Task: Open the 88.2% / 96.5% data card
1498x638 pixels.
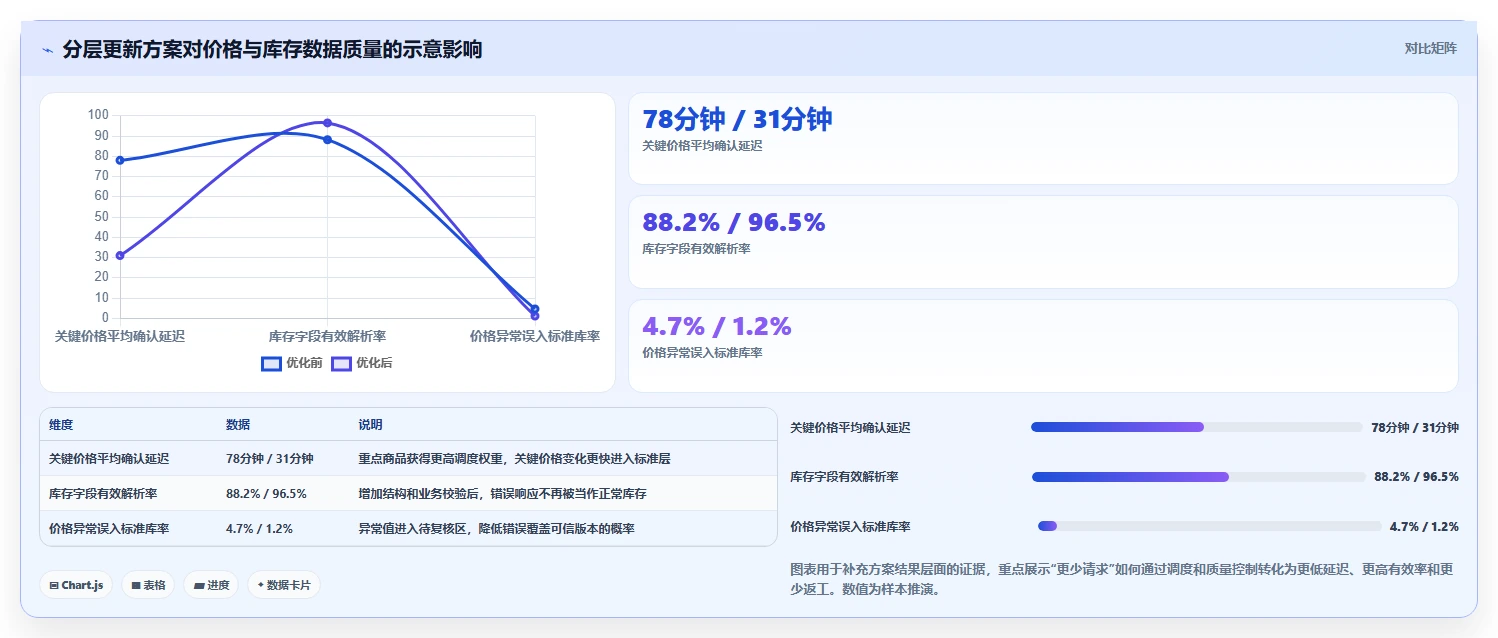Action: (1043, 242)
